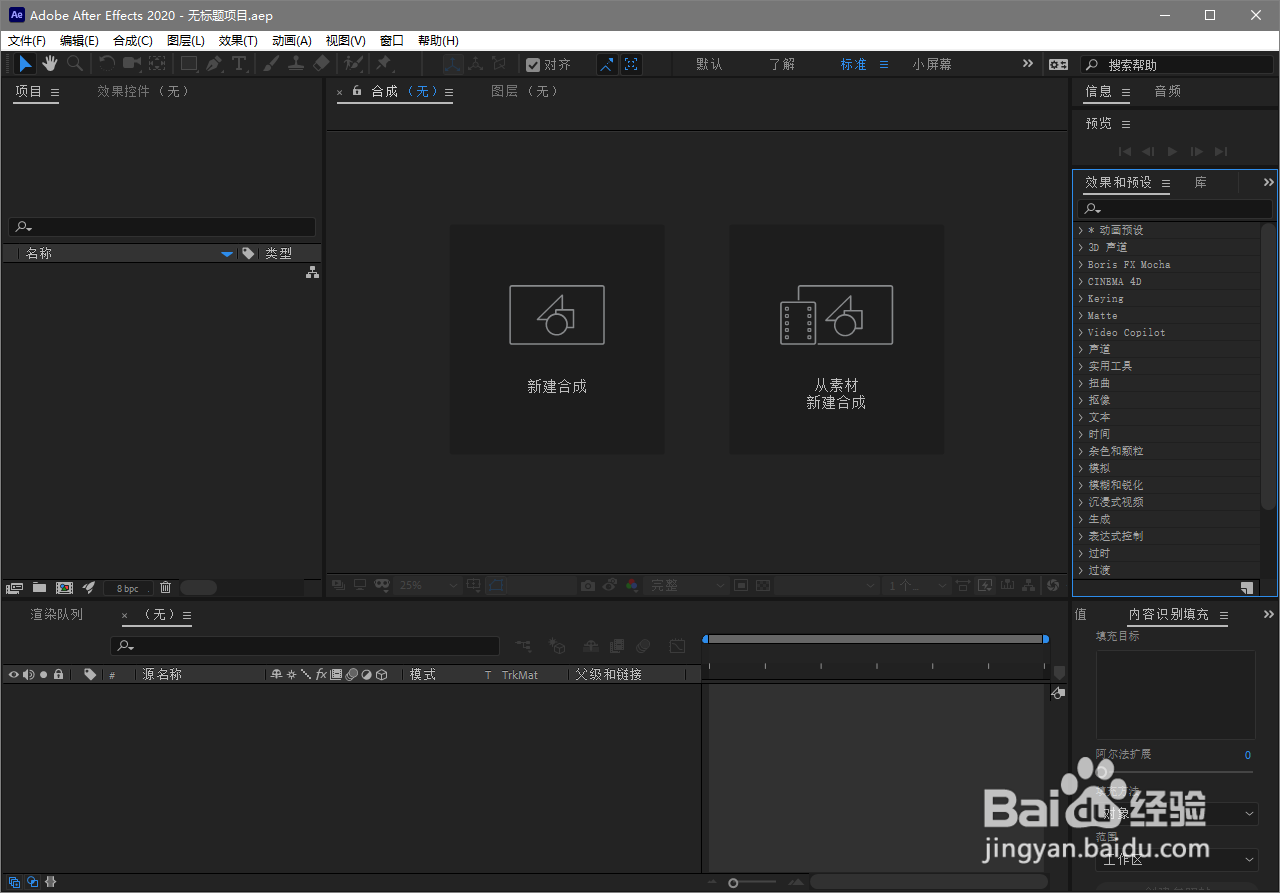The image size is (1280, 893).
Task: Switch to the 渲染队列 tab
Action: [57, 614]
